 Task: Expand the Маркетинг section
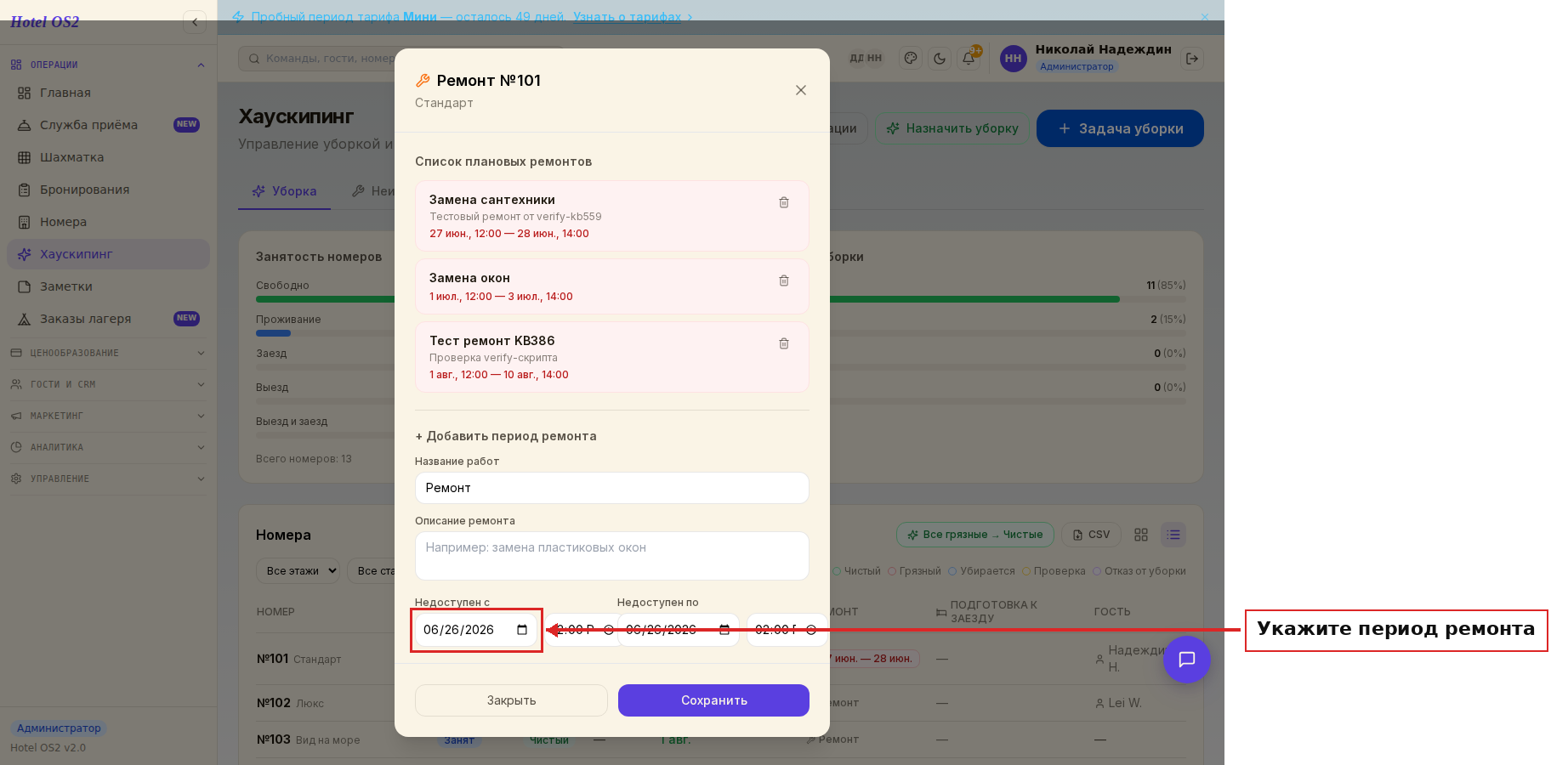[108, 416]
